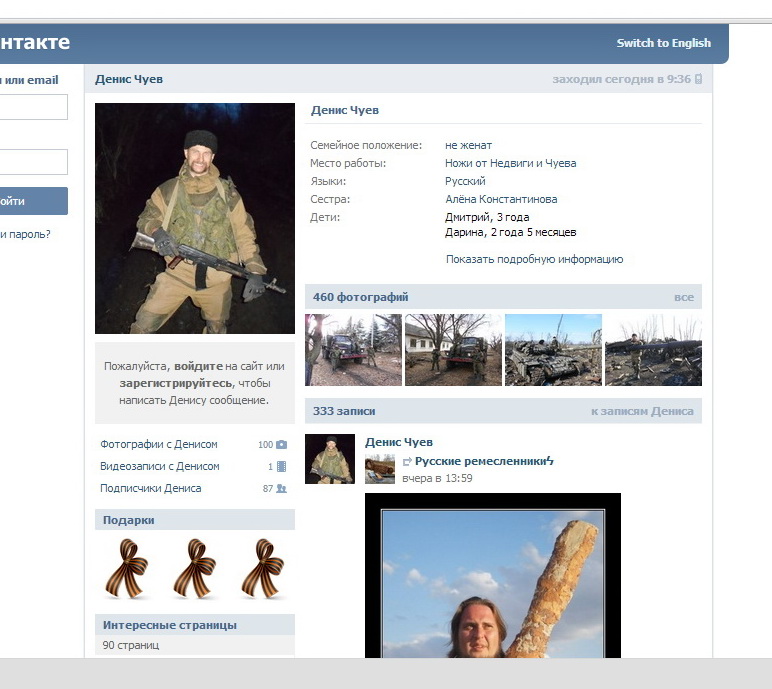Click the film icon beside Видеозаписи с Денисом
772x689 pixels.
click(x=282, y=466)
